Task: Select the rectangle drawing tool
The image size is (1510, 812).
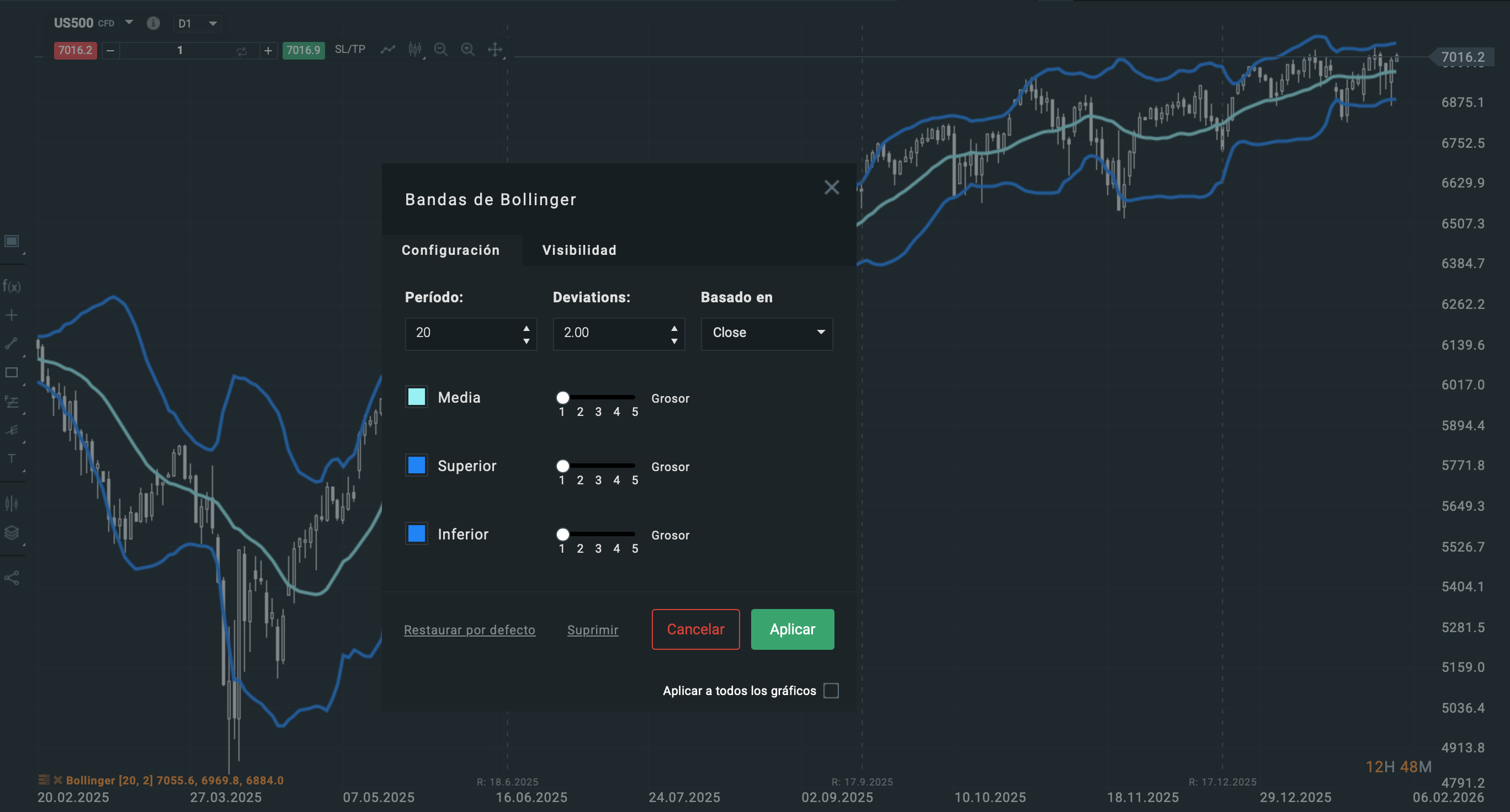Action: click(x=12, y=373)
